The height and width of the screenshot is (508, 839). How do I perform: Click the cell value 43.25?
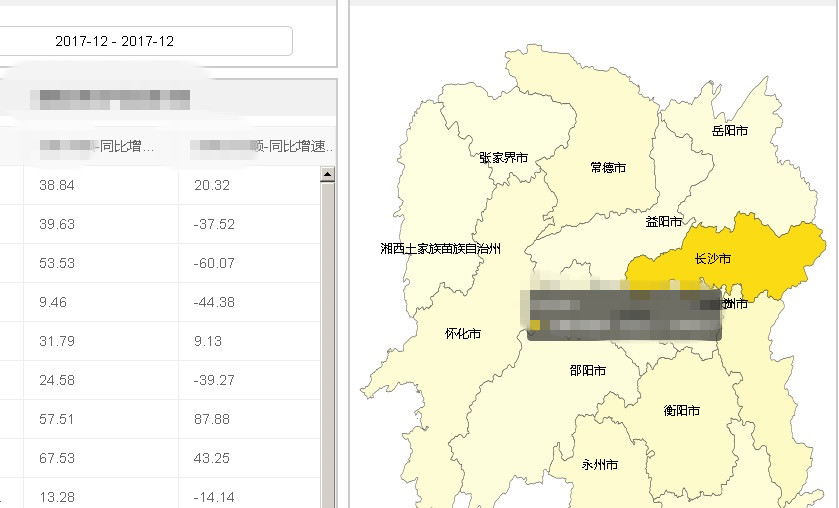[212, 459]
